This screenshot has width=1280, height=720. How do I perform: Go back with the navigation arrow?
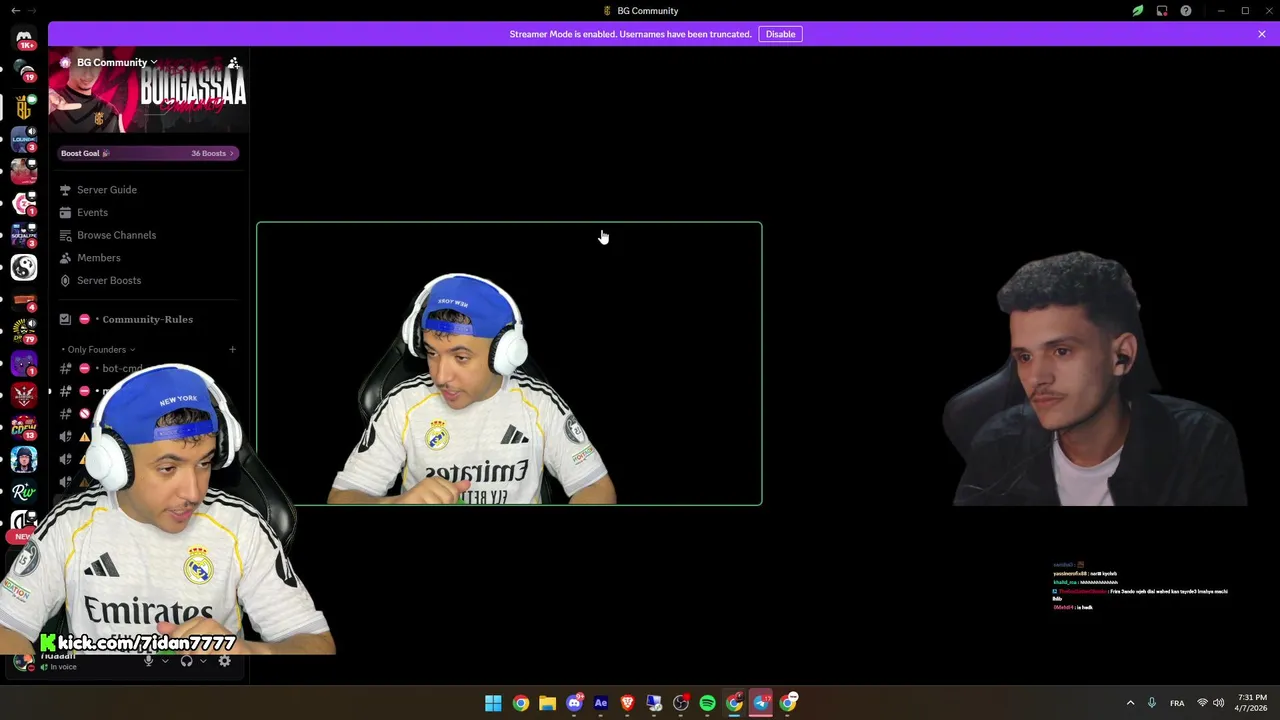point(15,10)
